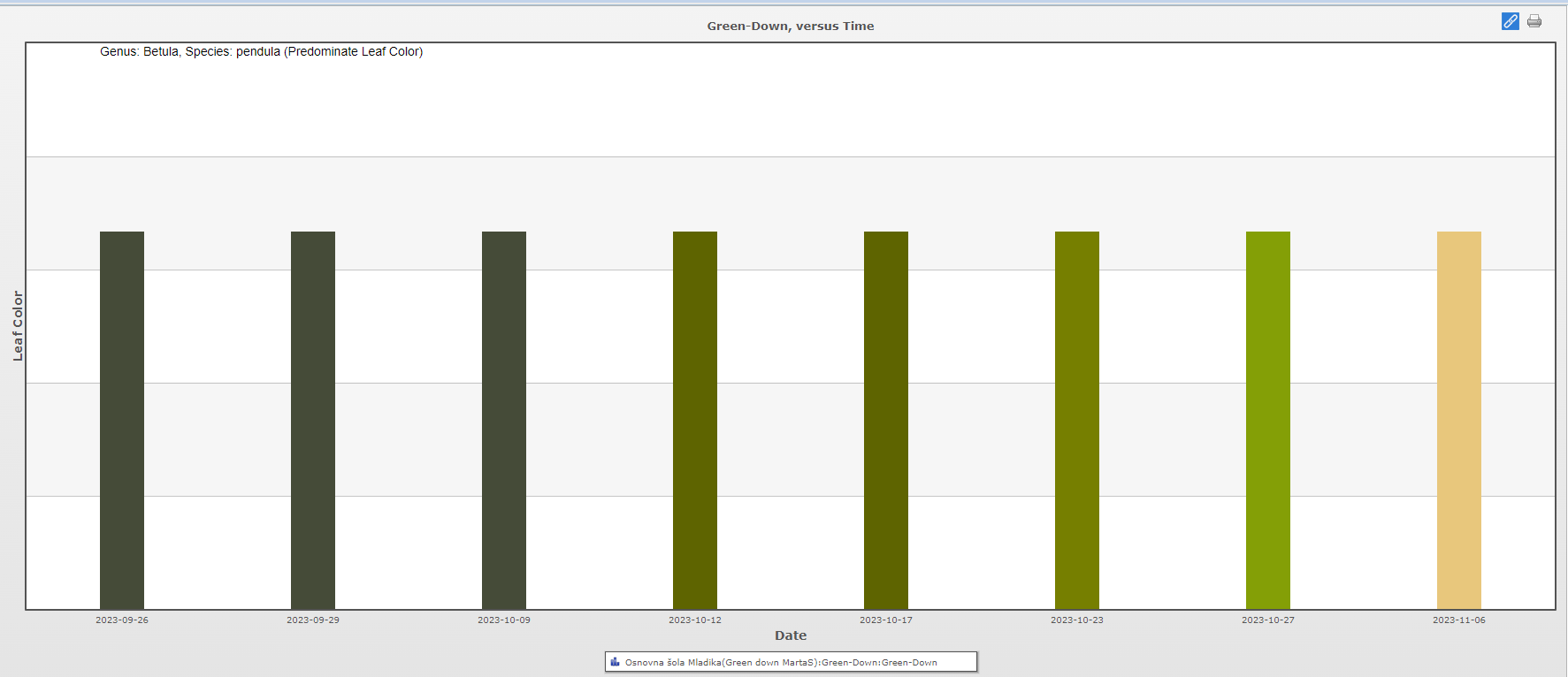Select the bar for 2023-10-17
This screenshot has height=677, width=1568.
pos(886,420)
